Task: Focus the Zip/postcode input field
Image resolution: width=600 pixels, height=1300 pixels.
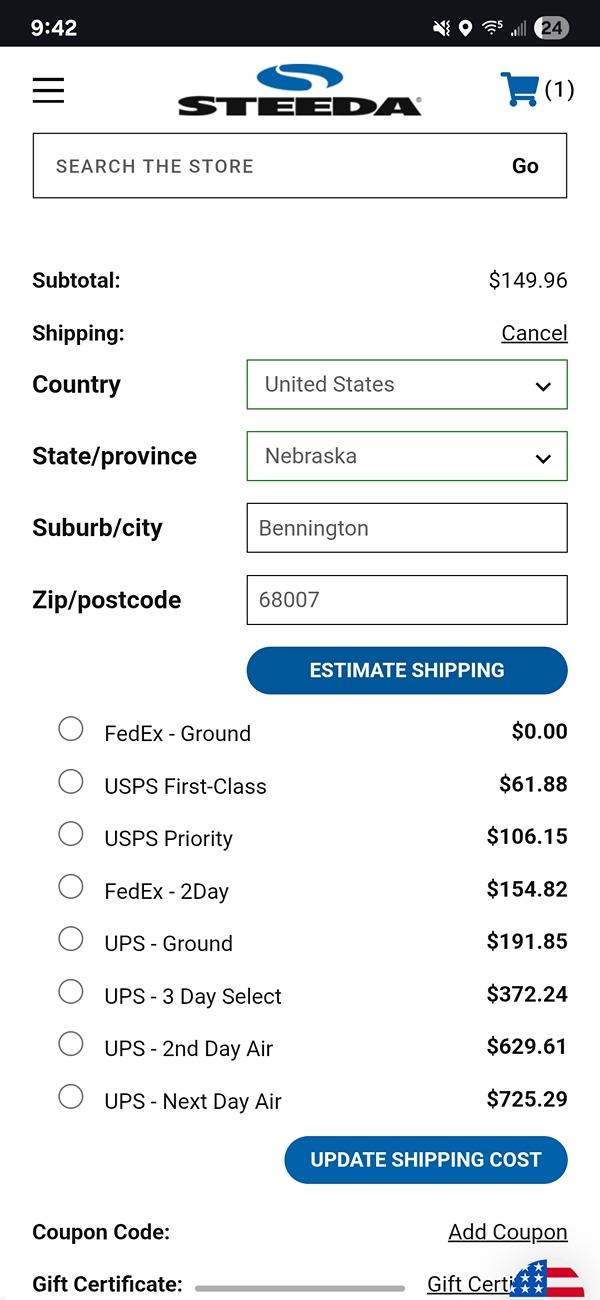Action: 407,600
